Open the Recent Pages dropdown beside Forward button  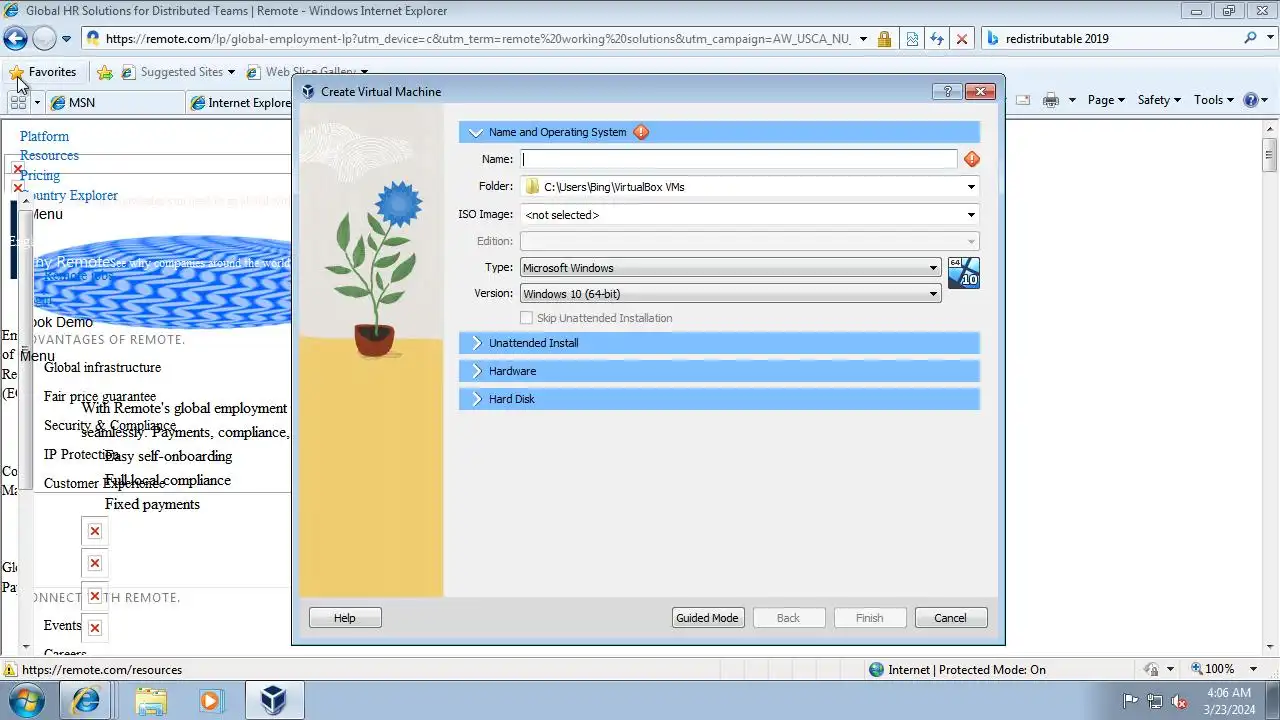click(67, 39)
